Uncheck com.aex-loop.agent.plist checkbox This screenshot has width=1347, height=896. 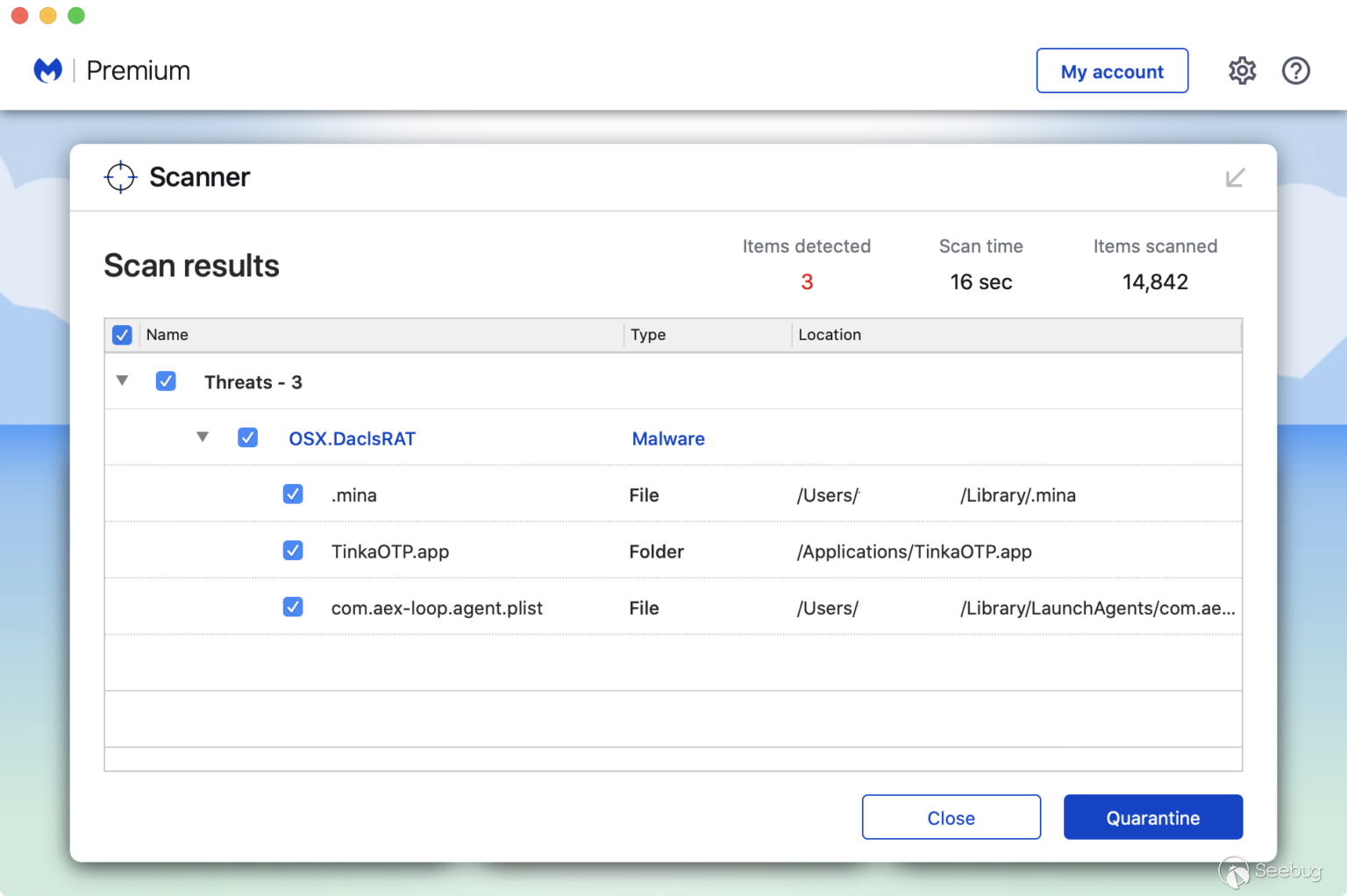(293, 607)
